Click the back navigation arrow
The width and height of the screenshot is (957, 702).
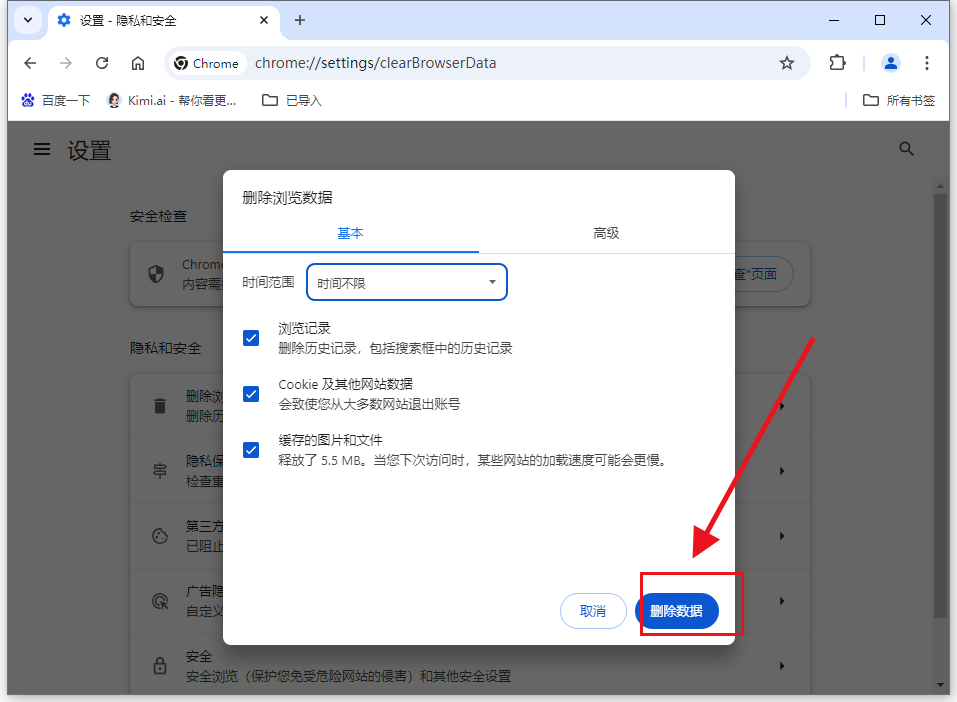click(x=30, y=63)
